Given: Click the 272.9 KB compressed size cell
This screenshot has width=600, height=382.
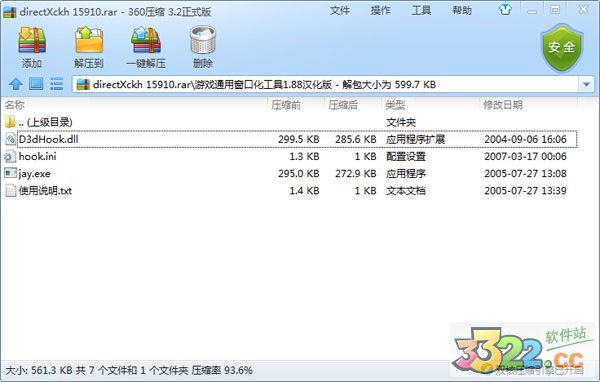Looking at the screenshot, I should coord(355,174).
